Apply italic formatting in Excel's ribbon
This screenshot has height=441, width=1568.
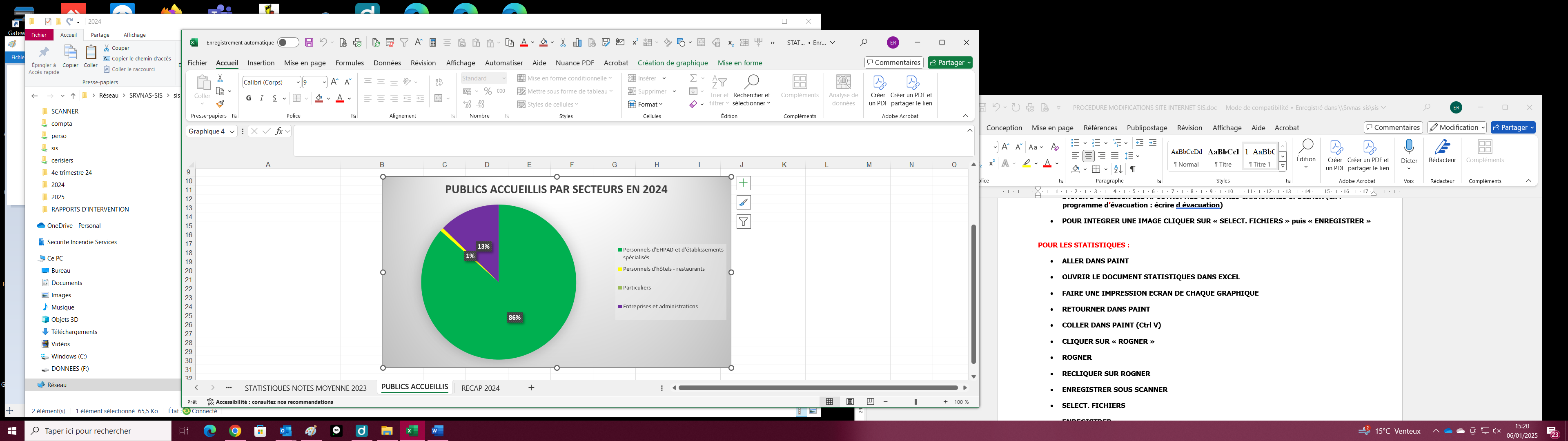[x=262, y=98]
